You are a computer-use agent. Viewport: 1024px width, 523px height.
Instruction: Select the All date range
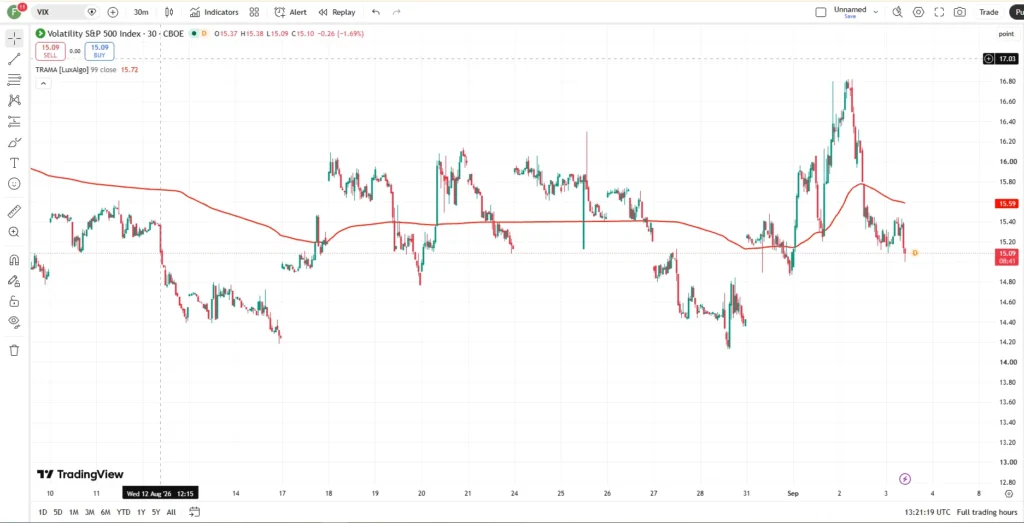(x=171, y=512)
